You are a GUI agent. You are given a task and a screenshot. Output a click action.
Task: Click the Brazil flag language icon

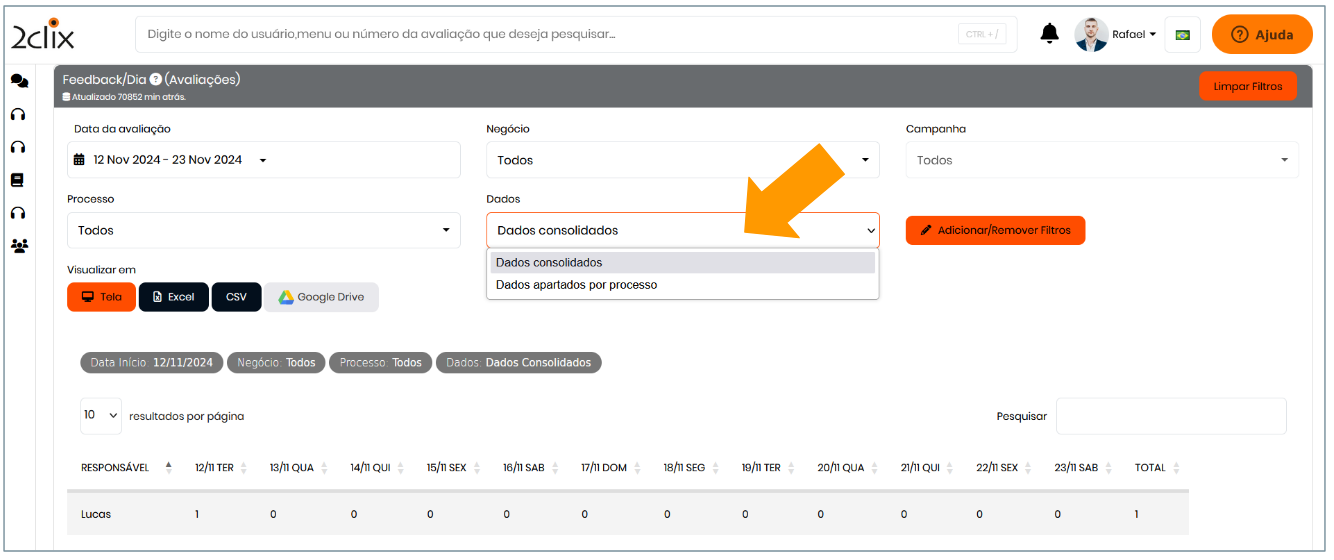pos(1182,35)
